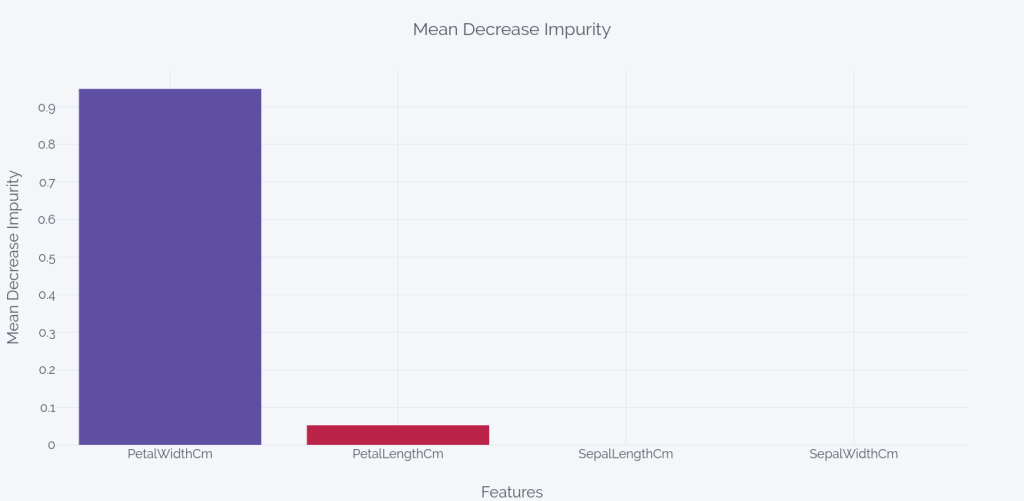
Task: Select the PetalLengthCm x-axis label
Action: point(398,454)
